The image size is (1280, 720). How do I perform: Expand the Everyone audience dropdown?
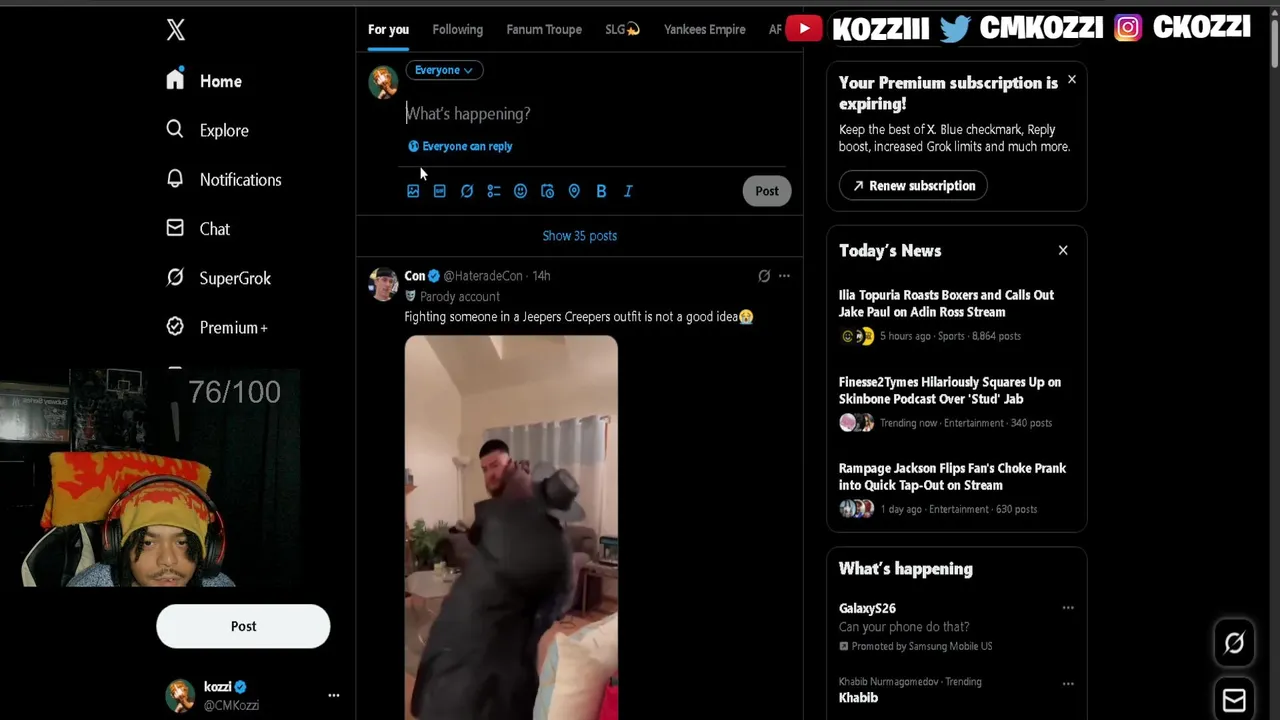444,70
